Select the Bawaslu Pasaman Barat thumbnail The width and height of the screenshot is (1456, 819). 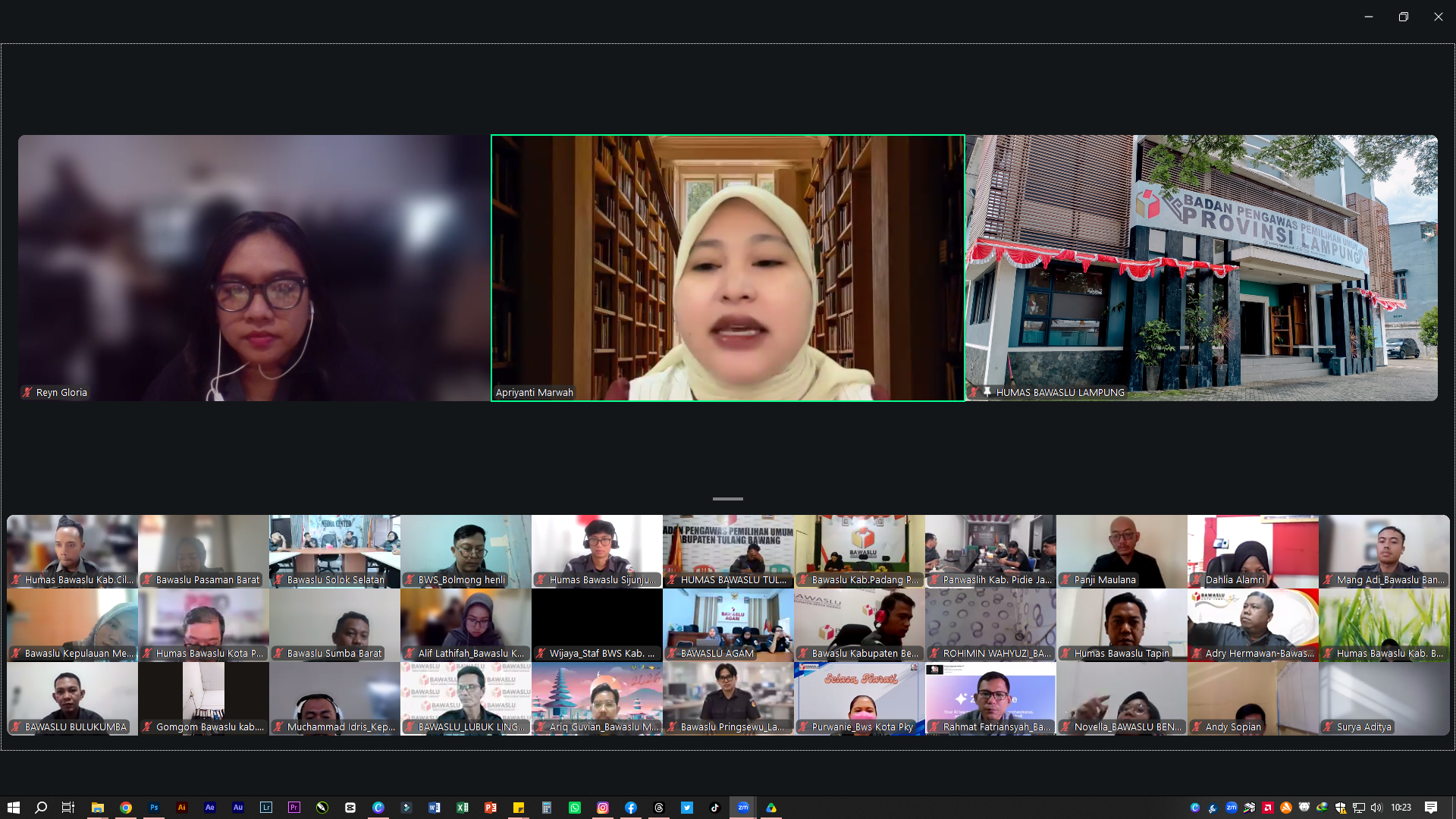(x=203, y=551)
